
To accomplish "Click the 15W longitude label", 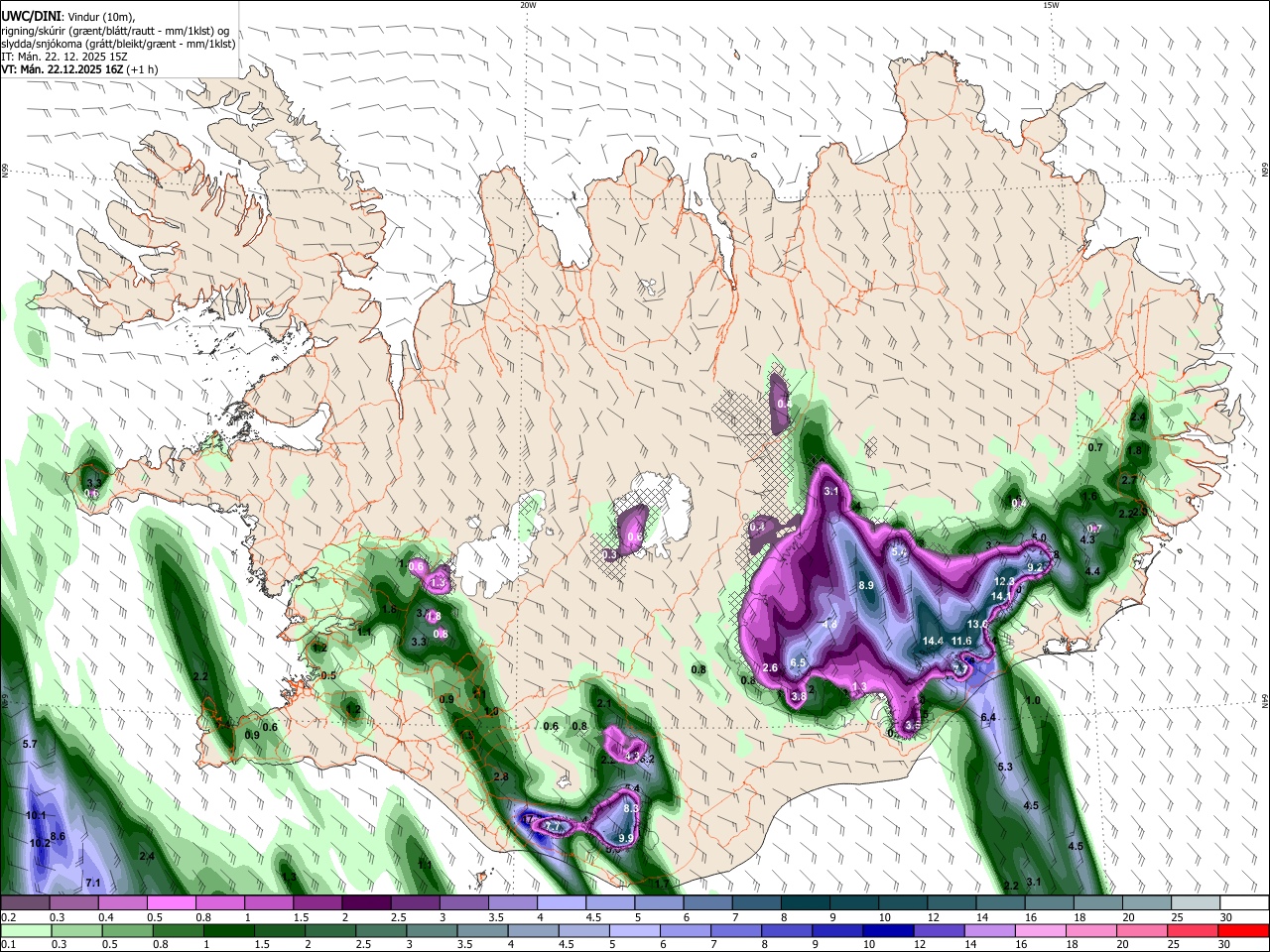I will [x=1051, y=5].
